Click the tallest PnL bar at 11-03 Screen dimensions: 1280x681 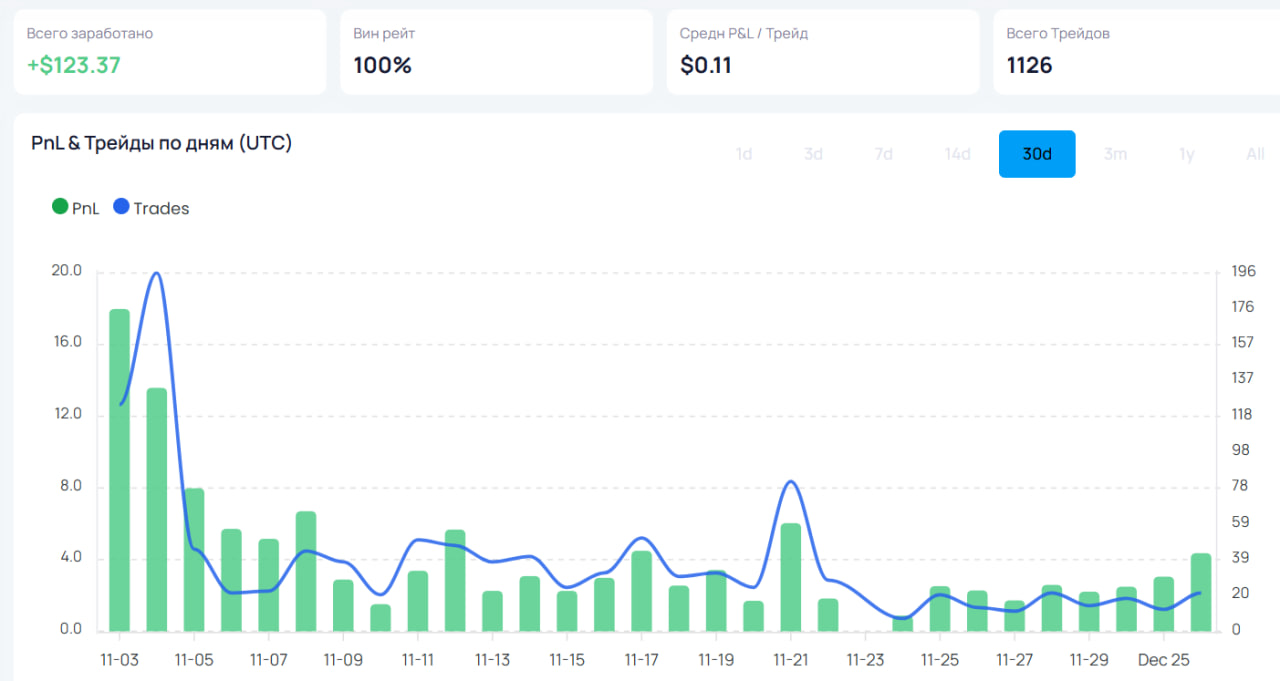pyautogui.click(x=120, y=470)
